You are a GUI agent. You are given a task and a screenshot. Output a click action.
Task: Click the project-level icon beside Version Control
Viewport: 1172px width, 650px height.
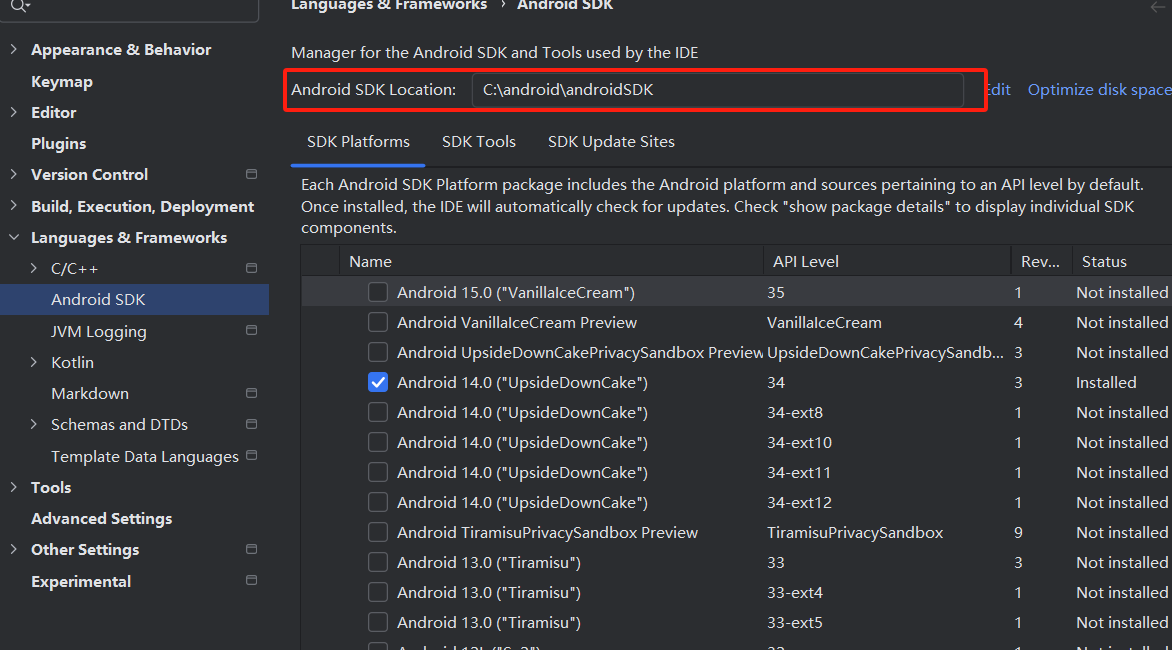click(251, 174)
